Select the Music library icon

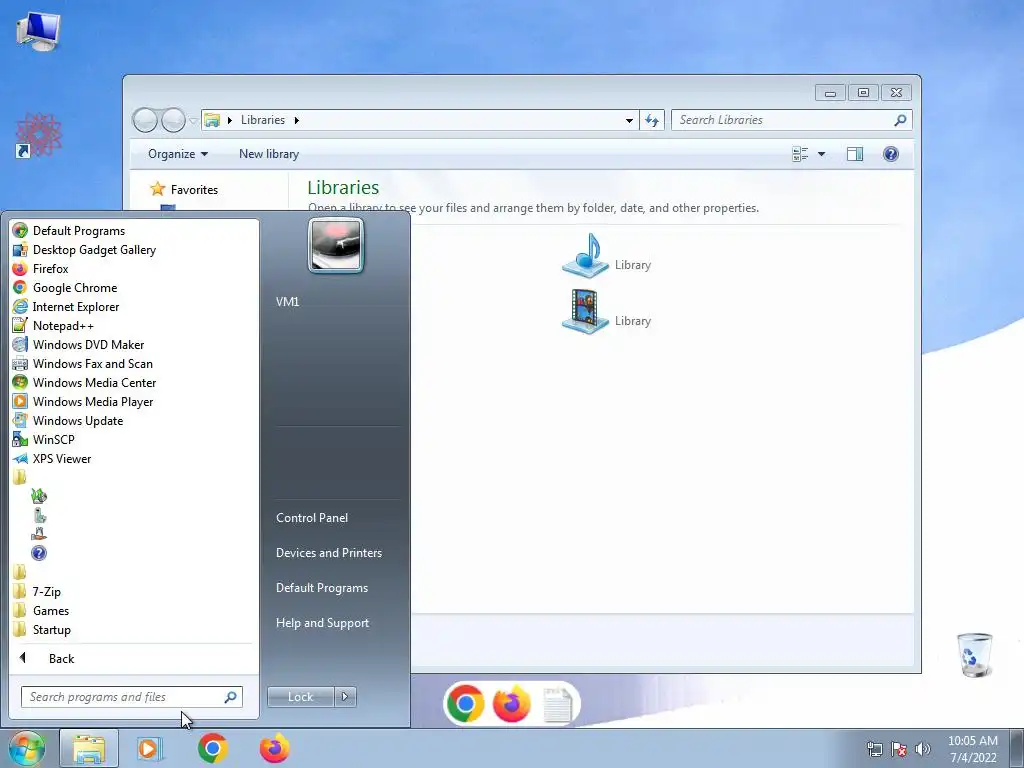click(586, 256)
